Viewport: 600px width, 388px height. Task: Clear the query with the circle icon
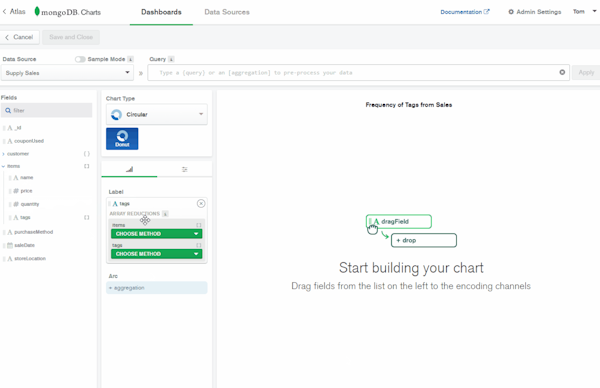tap(562, 72)
